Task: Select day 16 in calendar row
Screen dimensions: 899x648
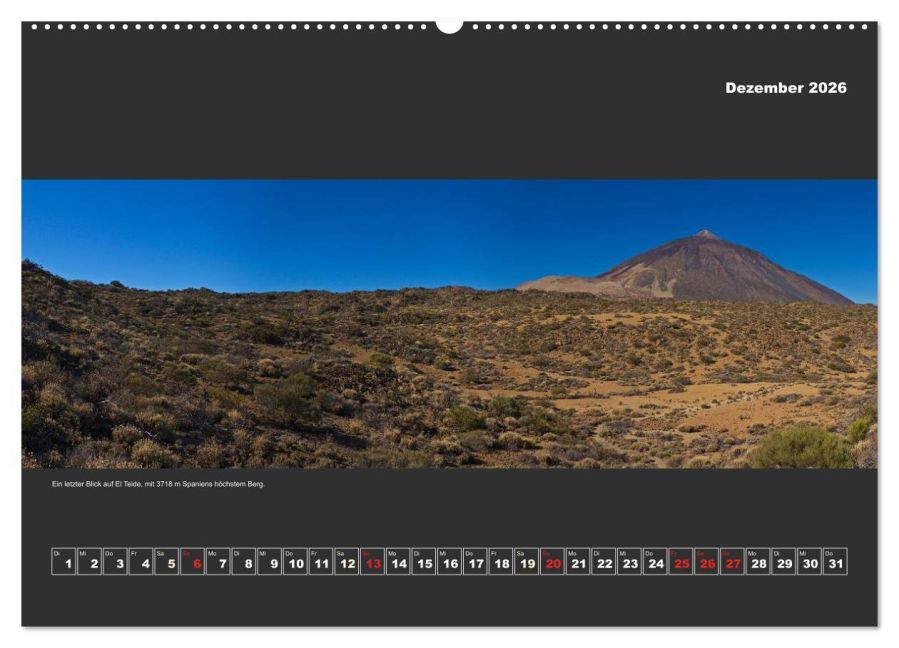Action: tap(449, 561)
